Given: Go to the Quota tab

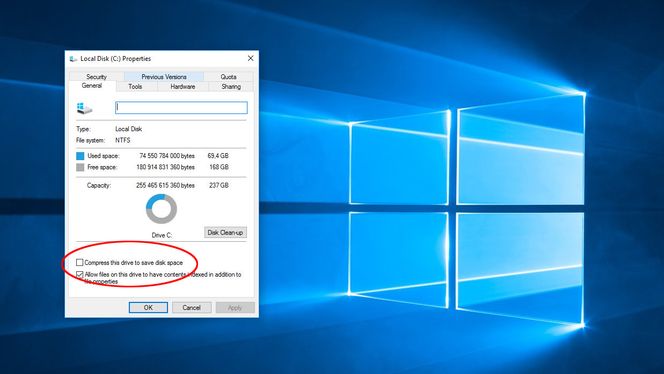Looking at the screenshot, I should tap(228, 77).
